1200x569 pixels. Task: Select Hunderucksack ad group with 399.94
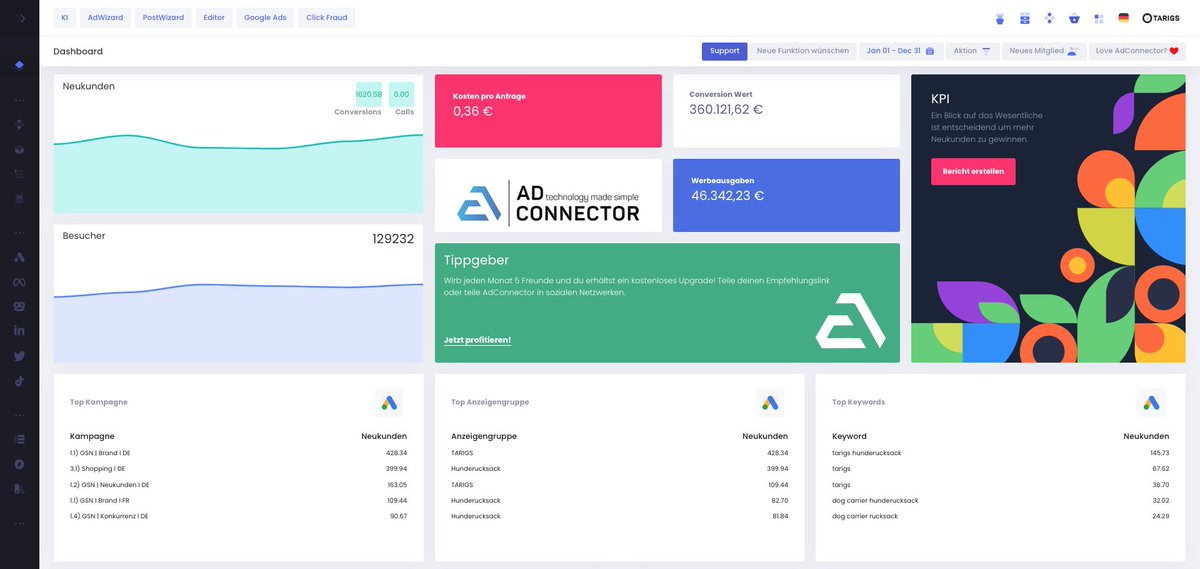[619, 468]
